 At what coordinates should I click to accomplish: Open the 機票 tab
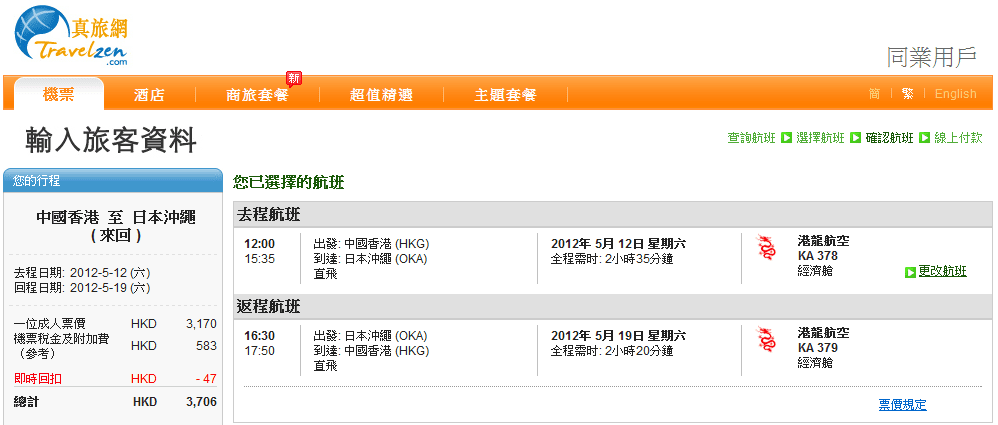point(58,94)
